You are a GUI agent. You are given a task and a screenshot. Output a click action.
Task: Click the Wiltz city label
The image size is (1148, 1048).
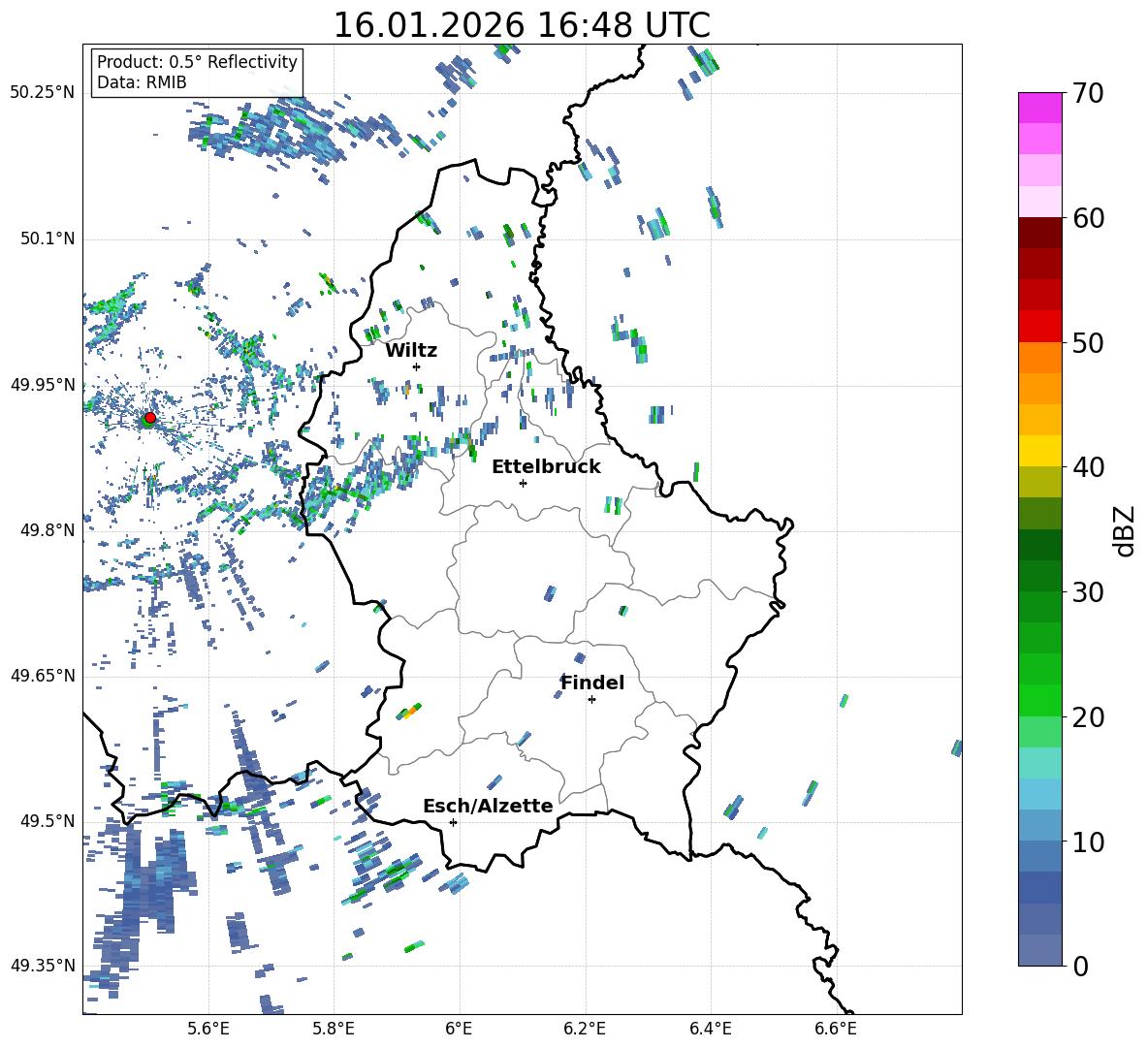pos(411,351)
